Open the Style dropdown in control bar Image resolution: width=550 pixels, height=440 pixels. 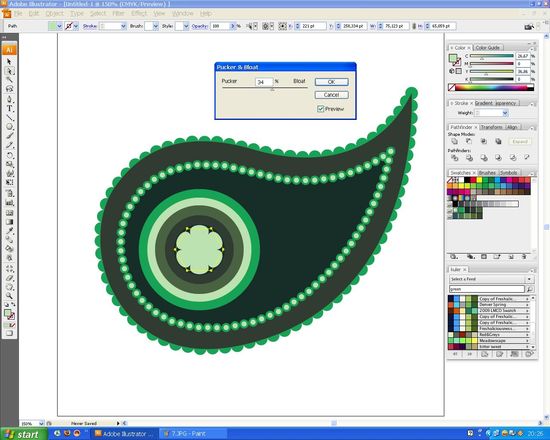[186, 26]
